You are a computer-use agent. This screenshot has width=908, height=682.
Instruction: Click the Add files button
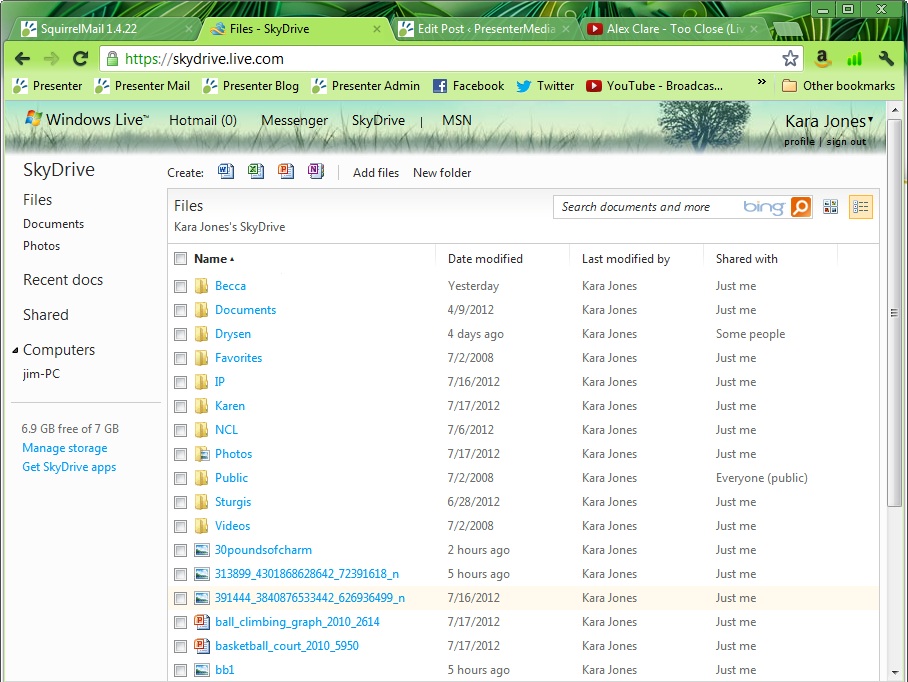[376, 173]
